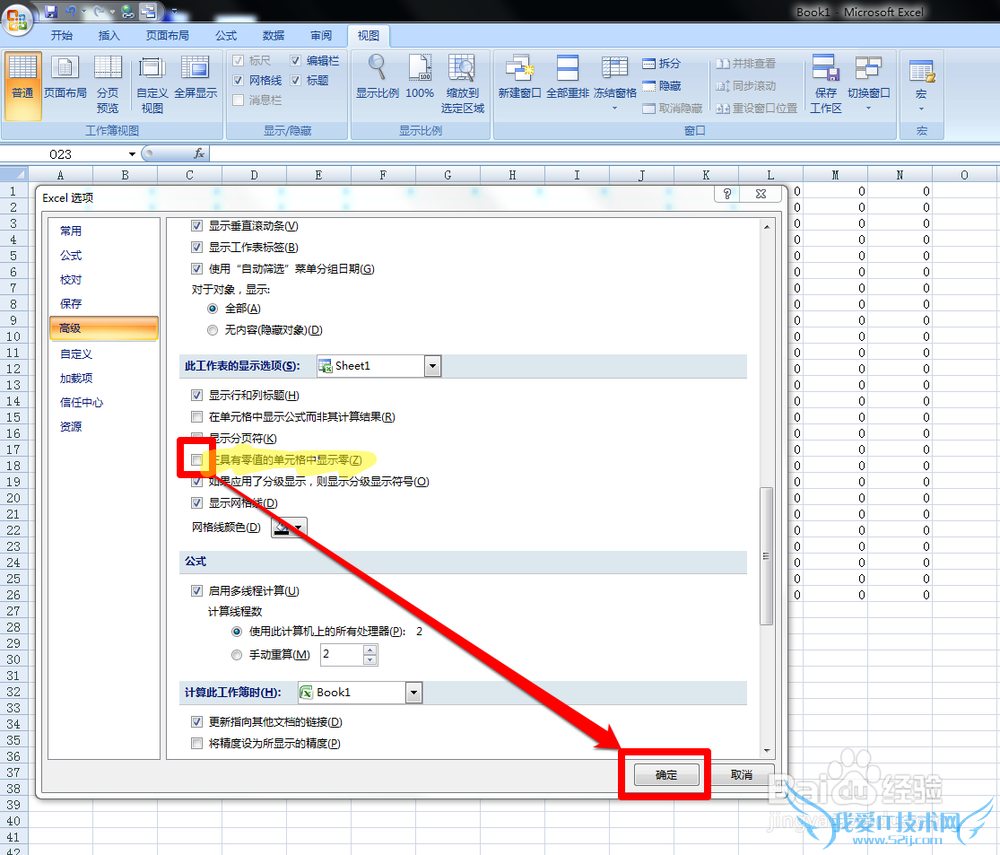Screen dimensions: 1000x855
Task: Click 全部重排 arrange all icon
Action: [x=568, y=77]
